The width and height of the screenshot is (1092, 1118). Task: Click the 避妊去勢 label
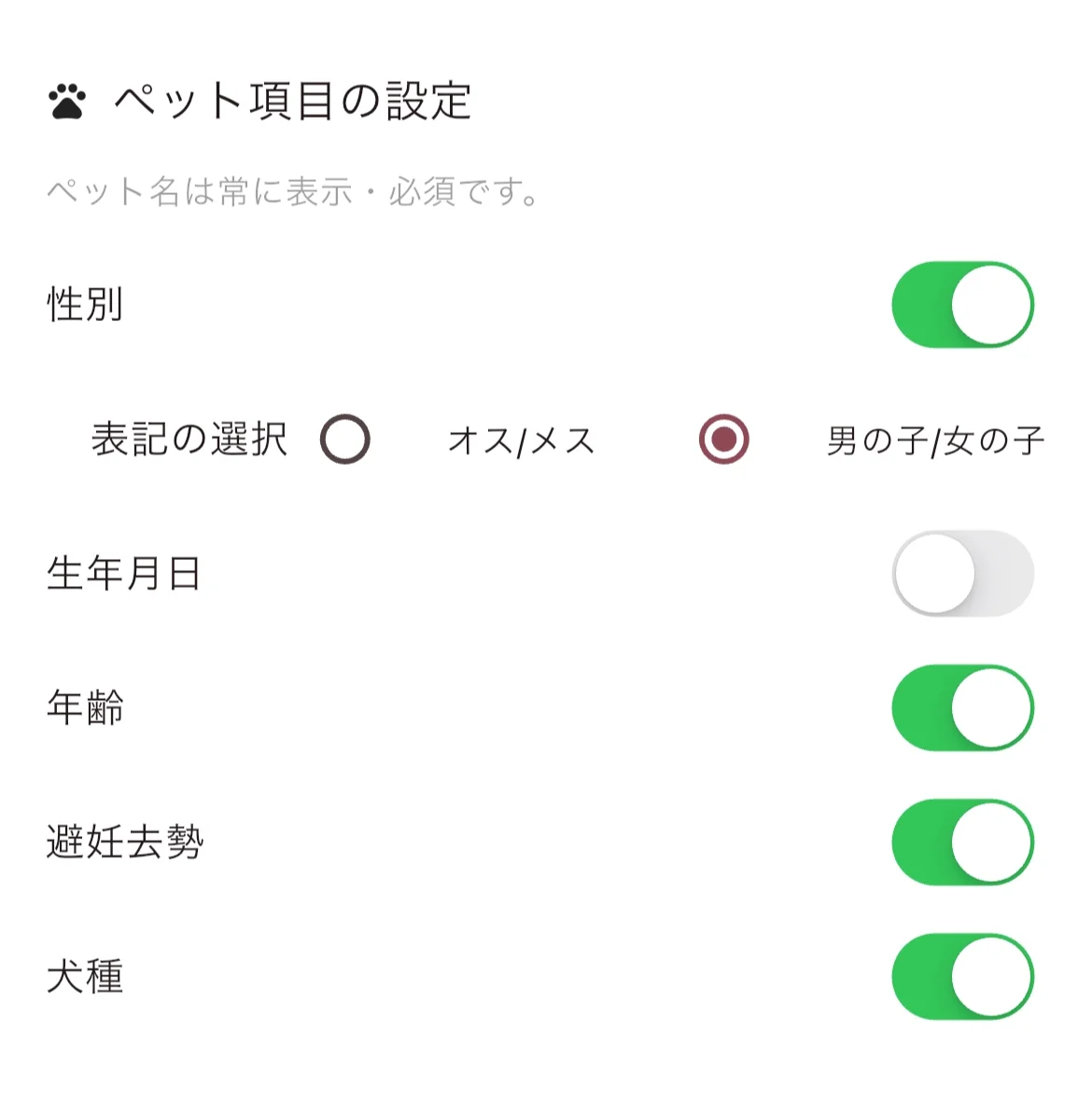click(125, 843)
